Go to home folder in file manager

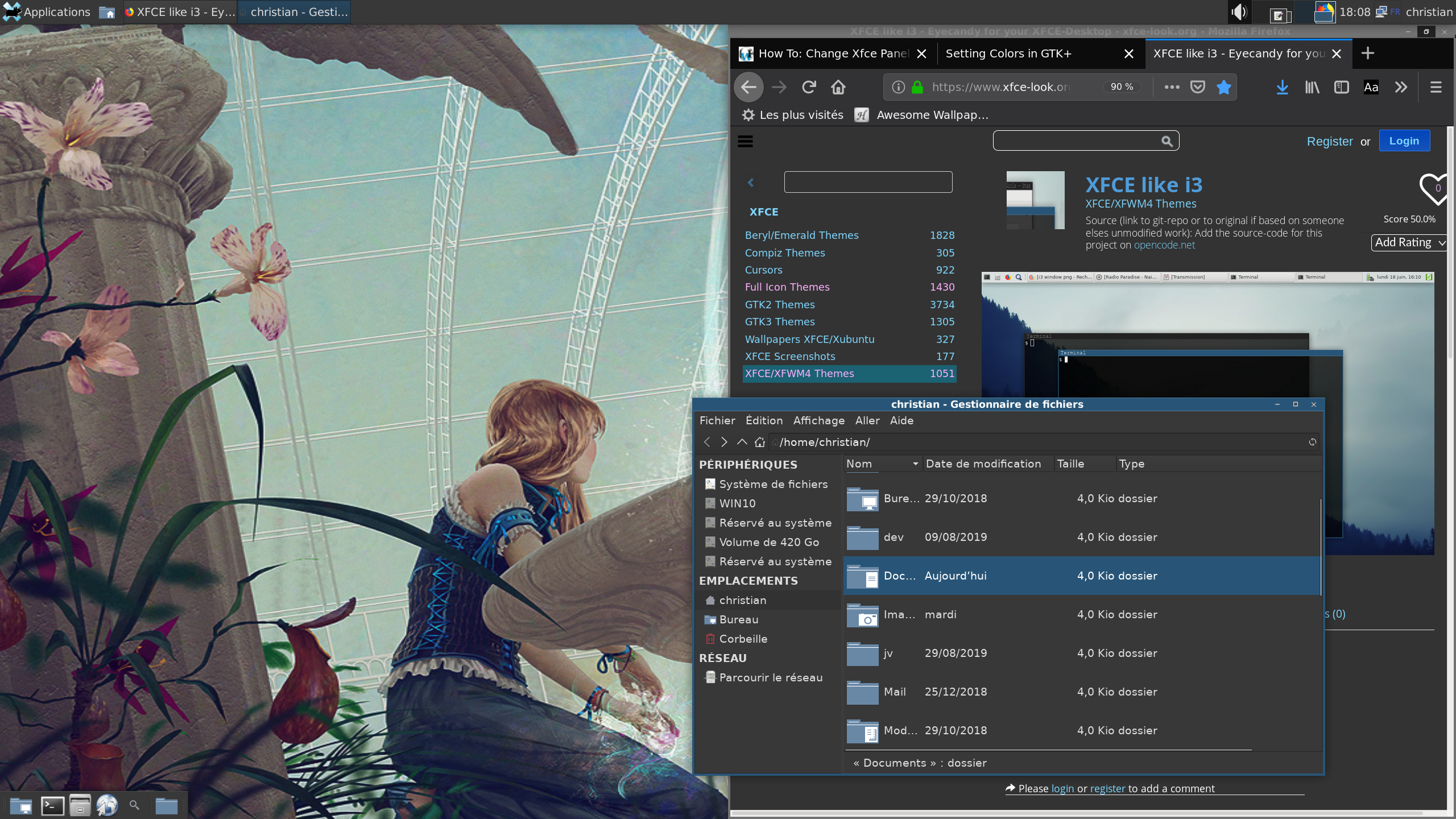tap(760, 442)
